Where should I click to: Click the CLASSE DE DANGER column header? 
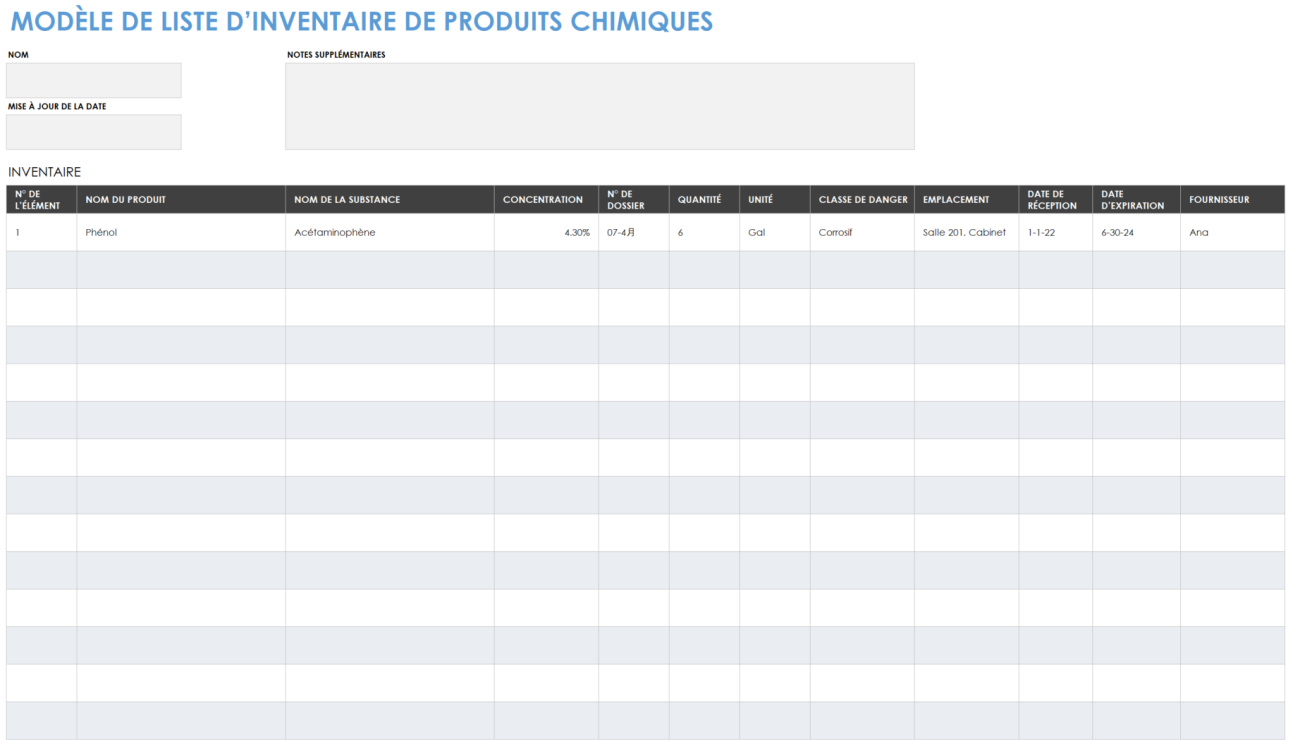862,199
